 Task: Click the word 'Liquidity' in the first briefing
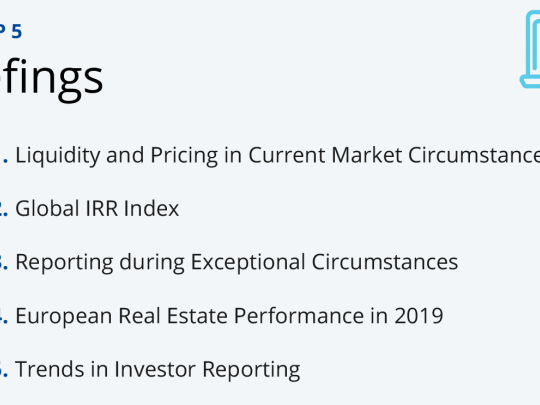coord(58,156)
